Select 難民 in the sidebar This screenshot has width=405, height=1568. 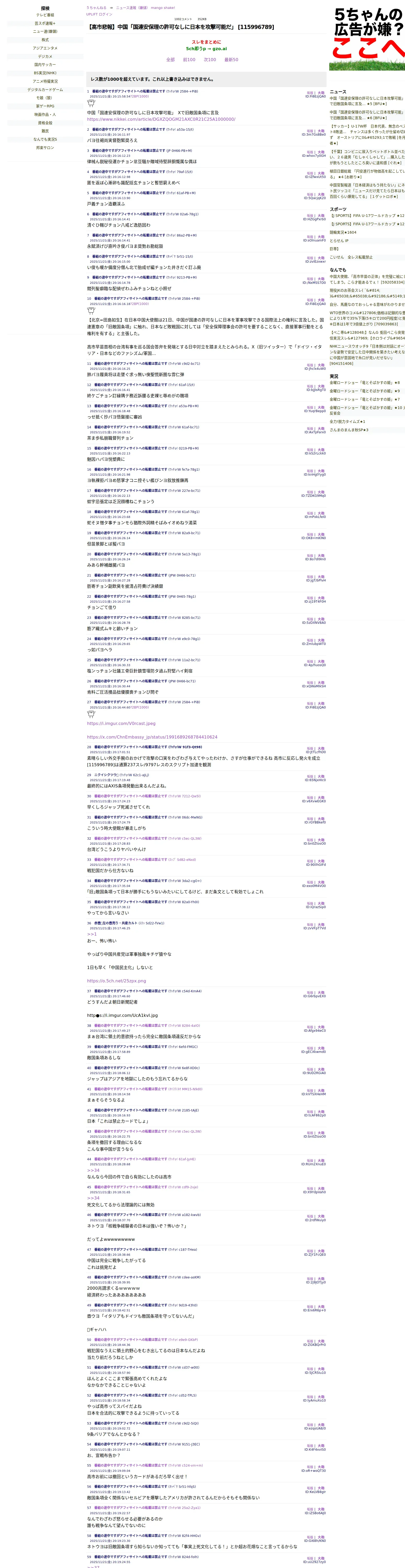click(x=45, y=131)
